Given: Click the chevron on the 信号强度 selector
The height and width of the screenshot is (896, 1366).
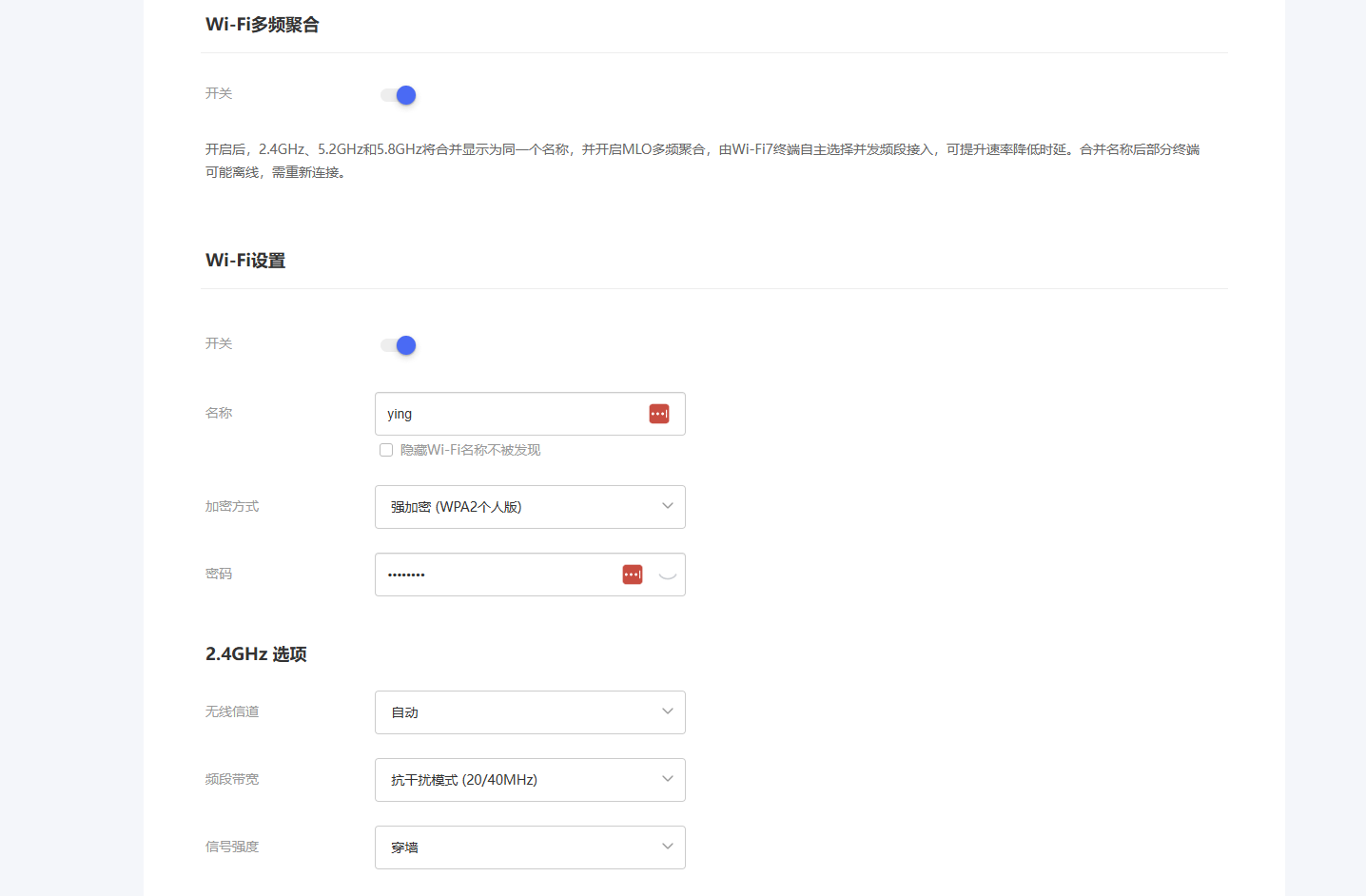Looking at the screenshot, I should click(x=667, y=847).
